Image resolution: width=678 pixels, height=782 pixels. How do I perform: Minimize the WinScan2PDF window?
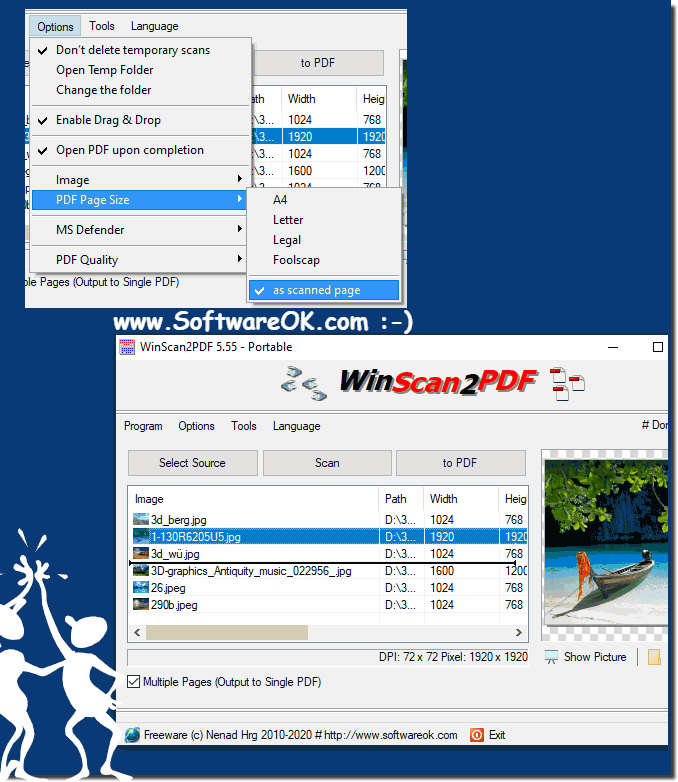pos(613,347)
